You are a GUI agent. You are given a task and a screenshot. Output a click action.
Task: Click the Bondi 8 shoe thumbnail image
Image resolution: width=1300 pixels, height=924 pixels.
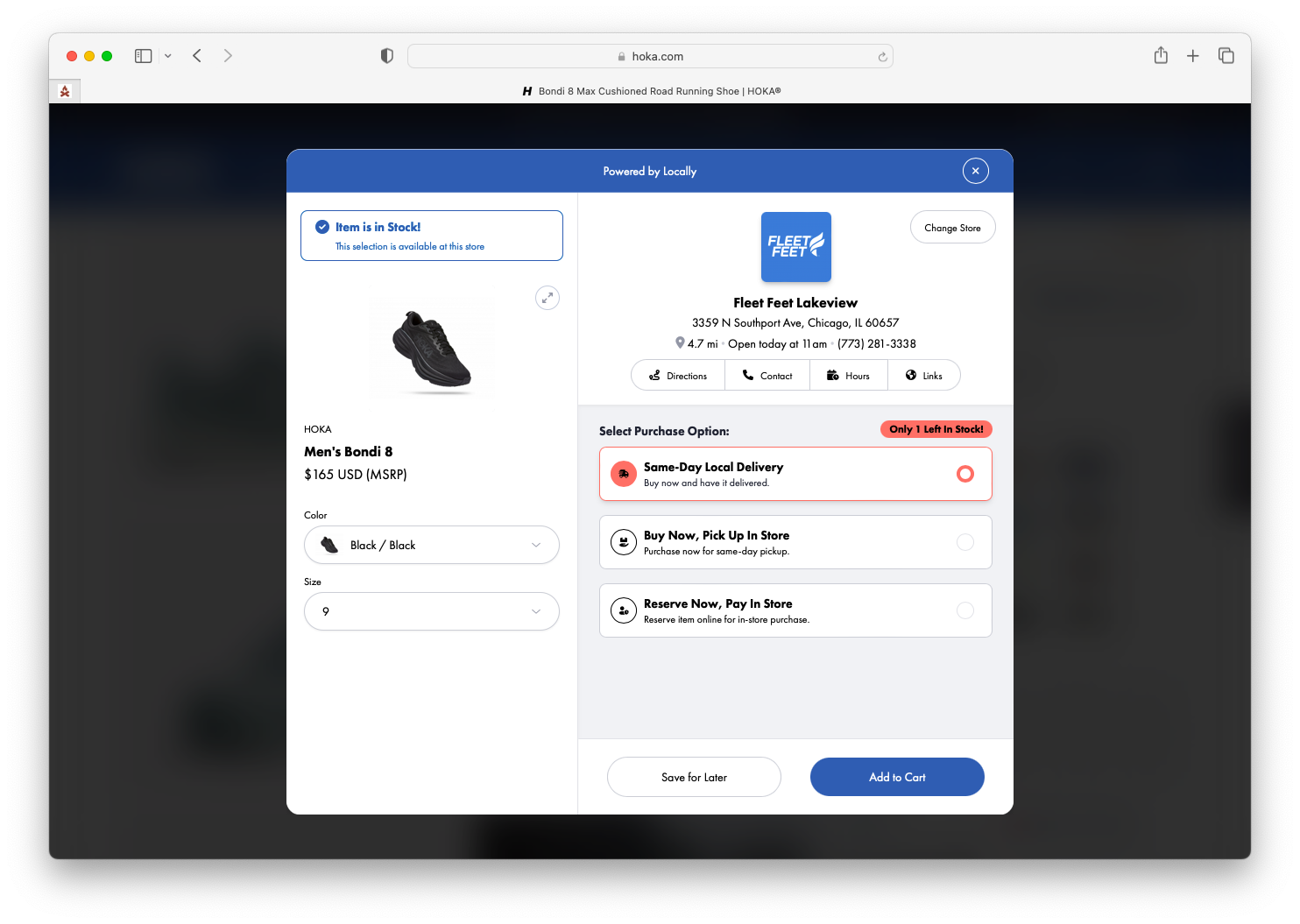pos(432,349)
